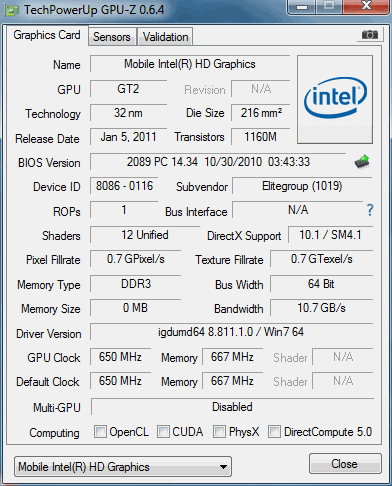Toggle the PhysX checkbox
The width and height of the screenshot is (392, 486).
219,431
